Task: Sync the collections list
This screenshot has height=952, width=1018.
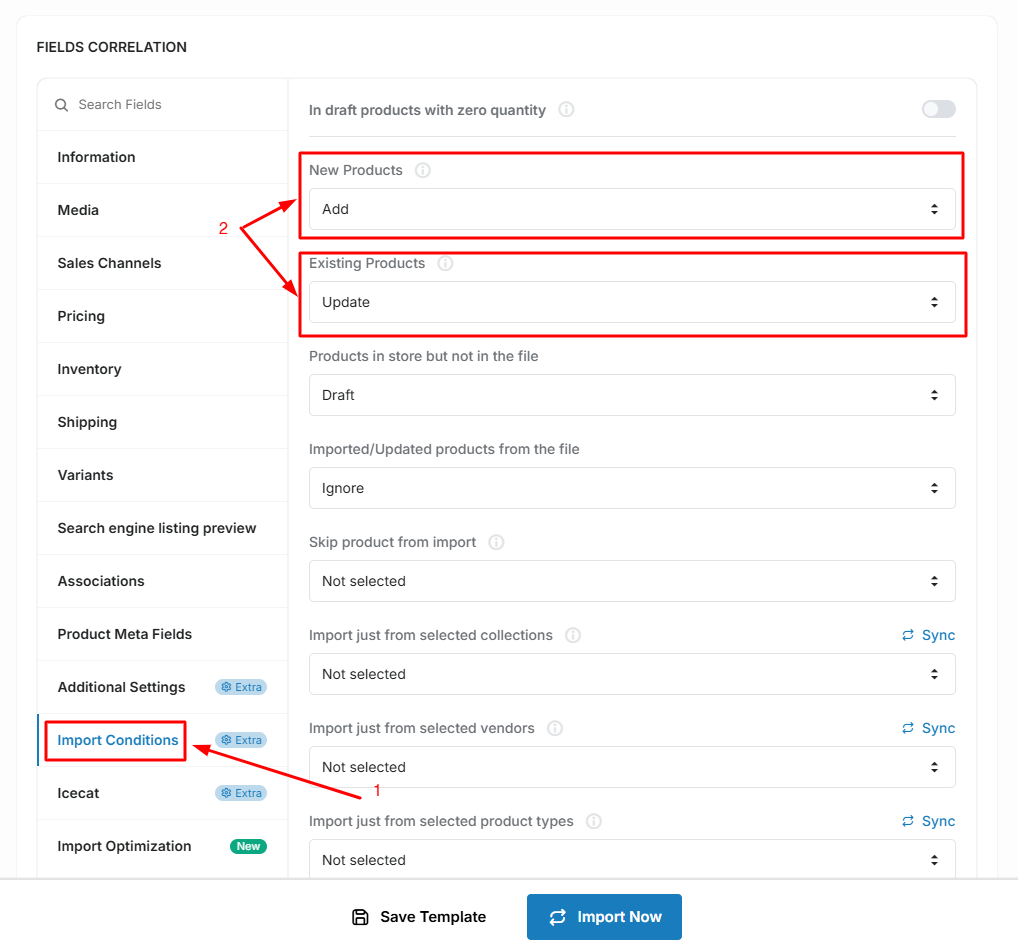Action: pyautogui.click(x=928, y=635)
